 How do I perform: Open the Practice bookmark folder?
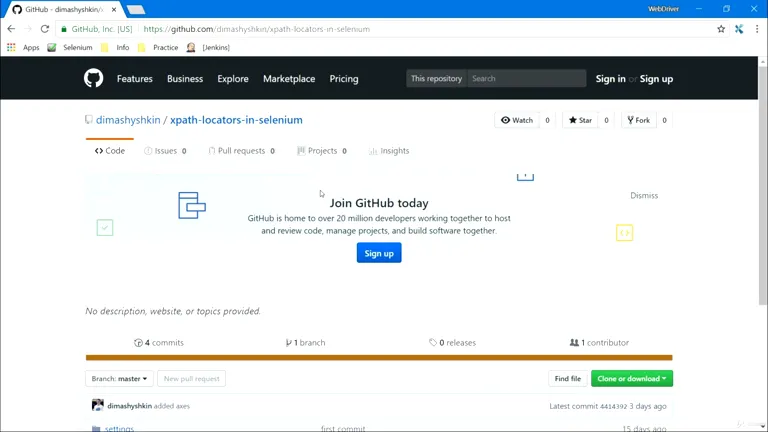[158, 48]
